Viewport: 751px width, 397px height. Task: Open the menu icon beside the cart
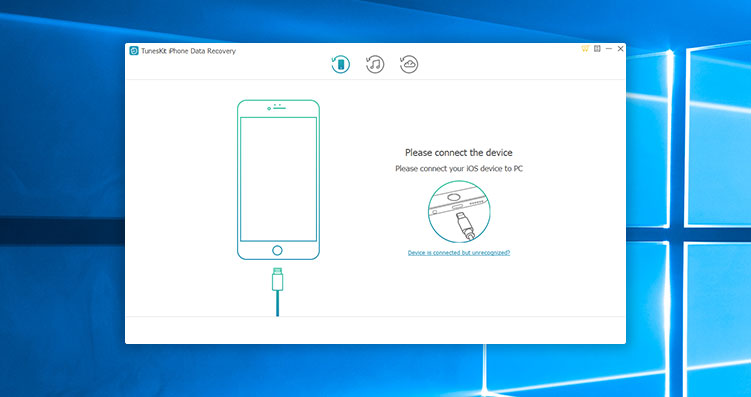pyautogui.click(x=597, y=49)
